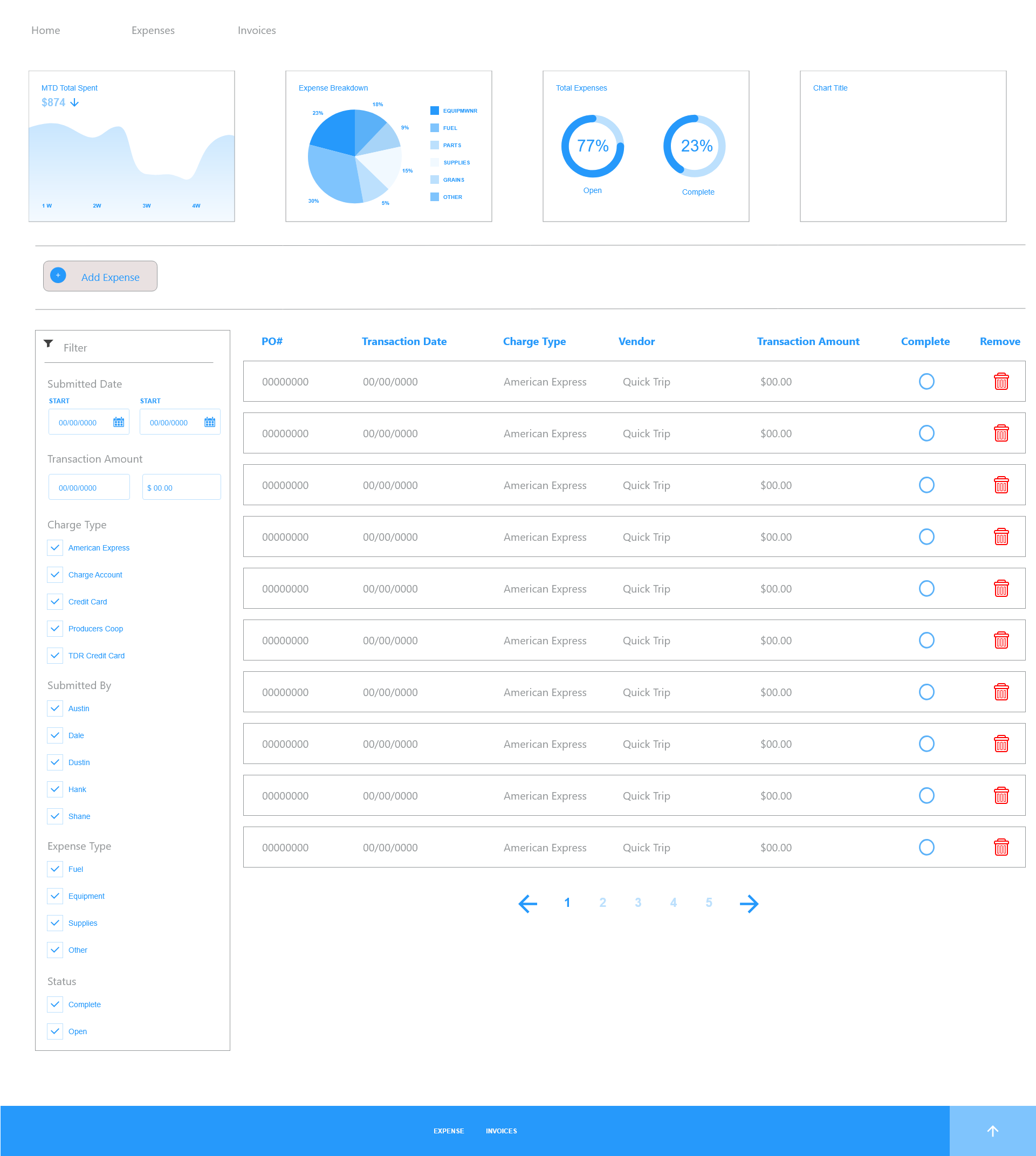Click the $ 00.00 transaction amount field
Viewport: 1036px width, 1156px height.
click(181, 487)
